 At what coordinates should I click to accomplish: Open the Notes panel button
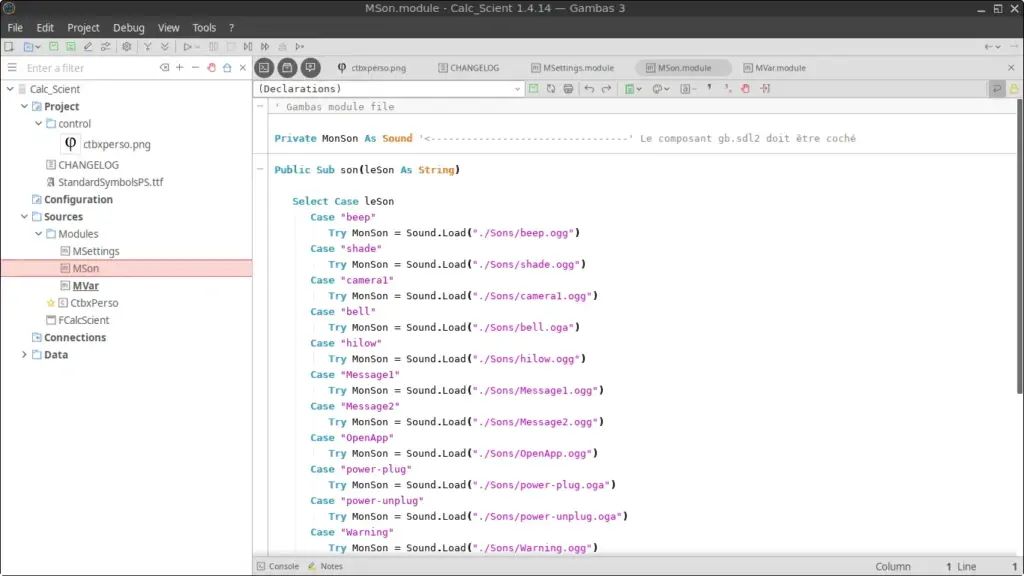326,566
